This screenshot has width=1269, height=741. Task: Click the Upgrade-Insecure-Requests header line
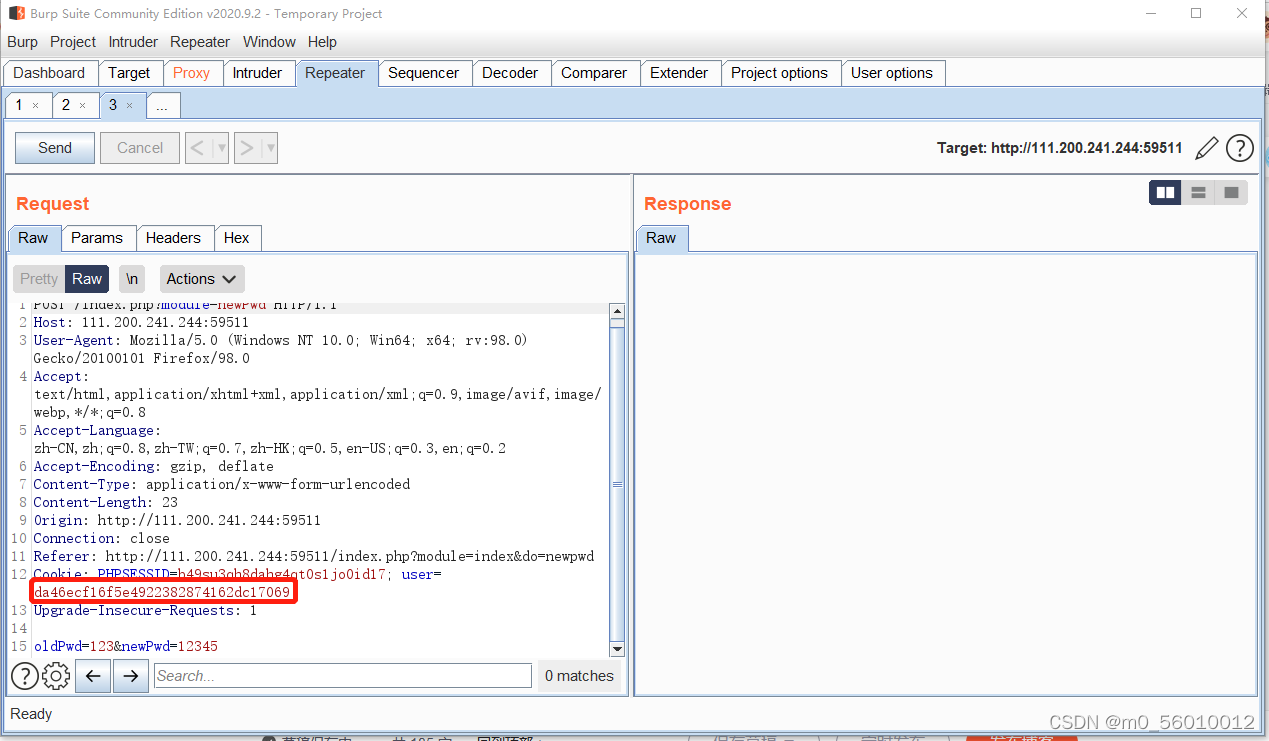point(145,611)
